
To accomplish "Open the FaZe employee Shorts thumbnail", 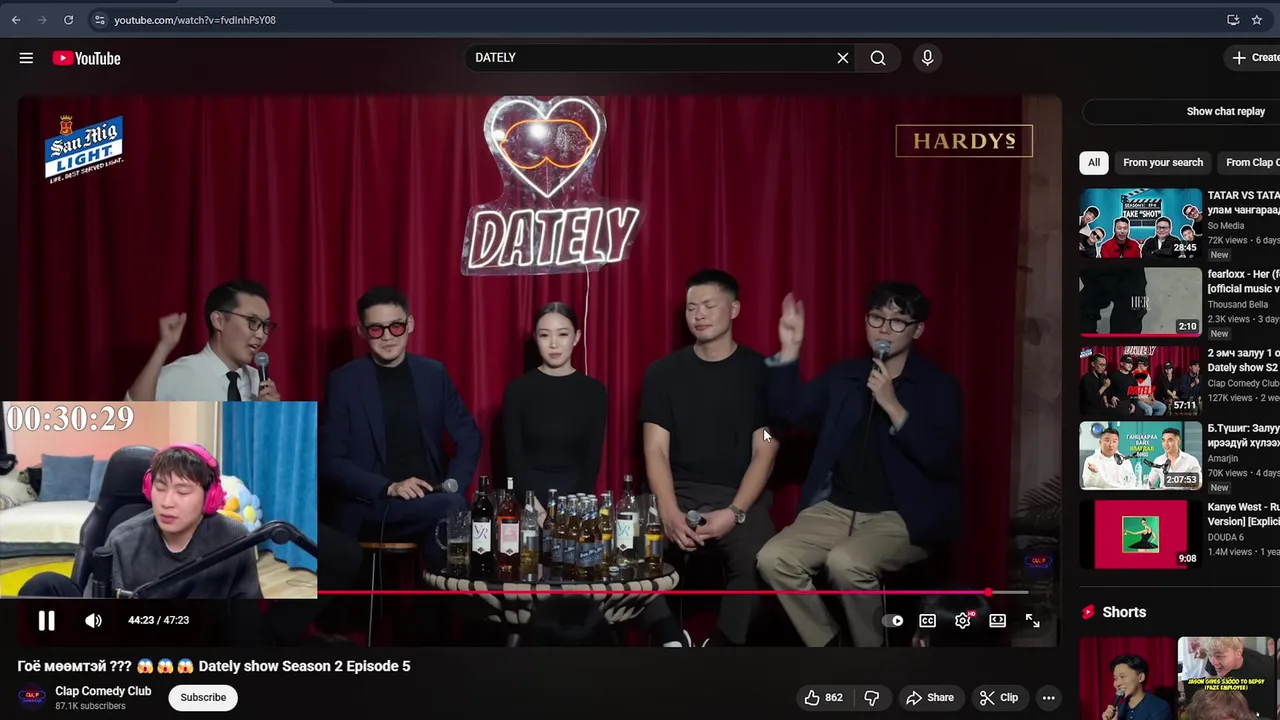I will (x=1227, y=678).
